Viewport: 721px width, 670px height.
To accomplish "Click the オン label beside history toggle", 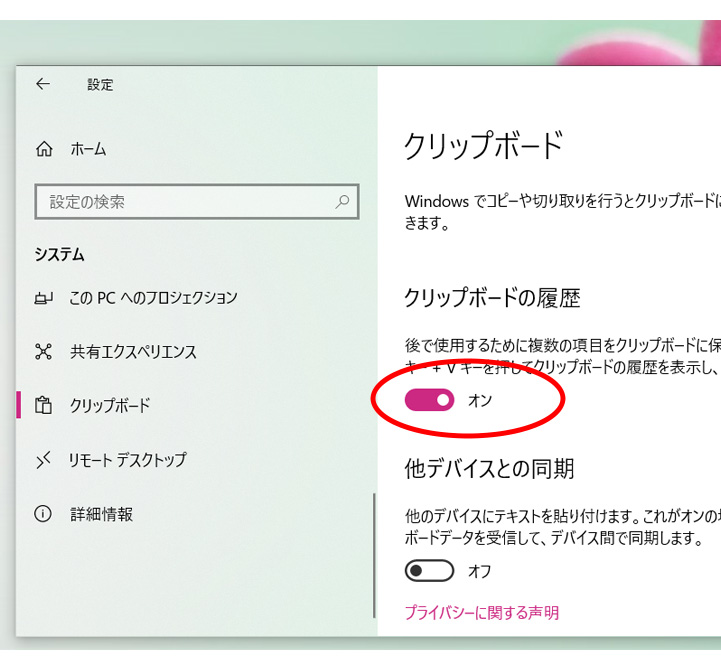I will (480, 401).
